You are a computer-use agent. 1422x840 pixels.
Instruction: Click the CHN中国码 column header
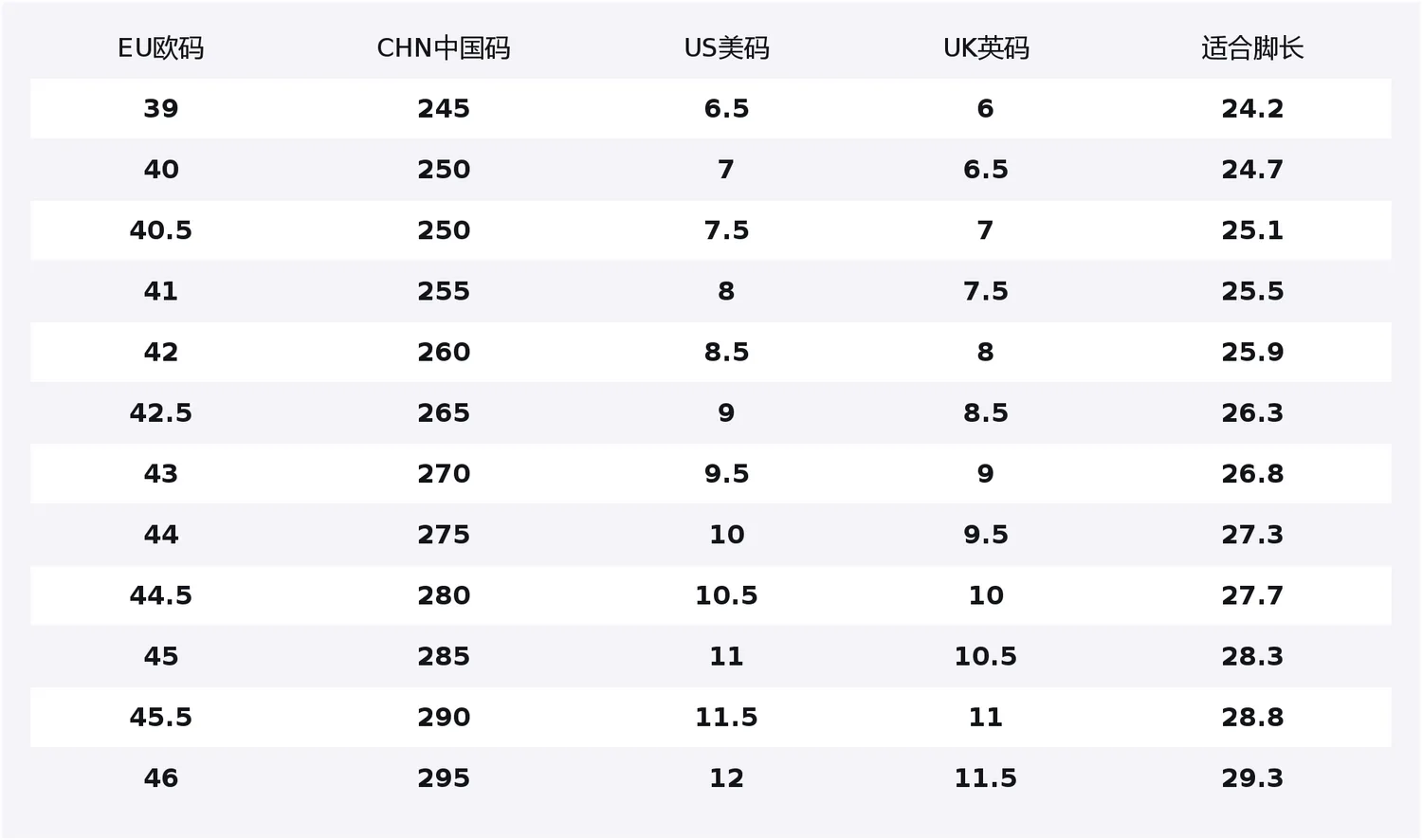444,48
